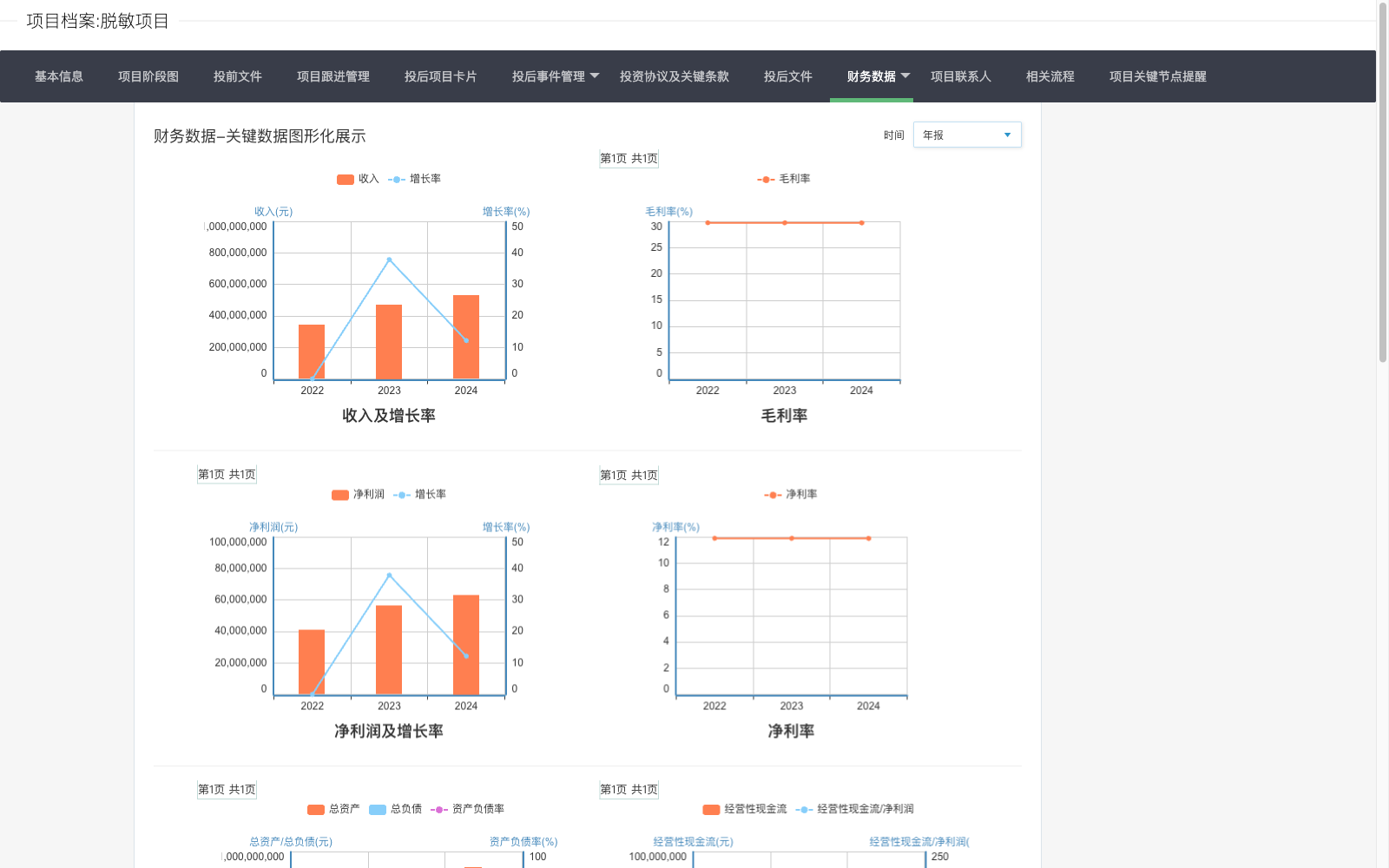Toggle the 净利率 legend line icon

pos(773,495)
